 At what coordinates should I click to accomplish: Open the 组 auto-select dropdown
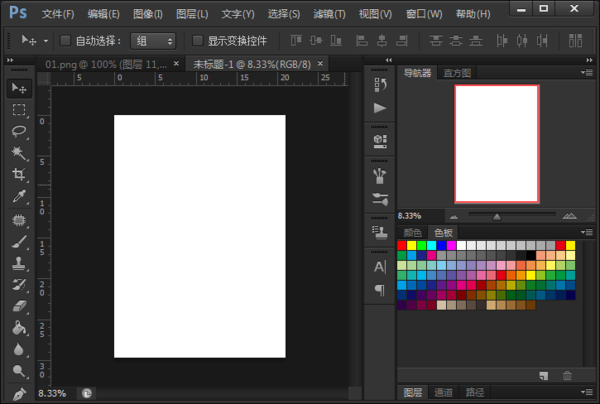point(153,41)
